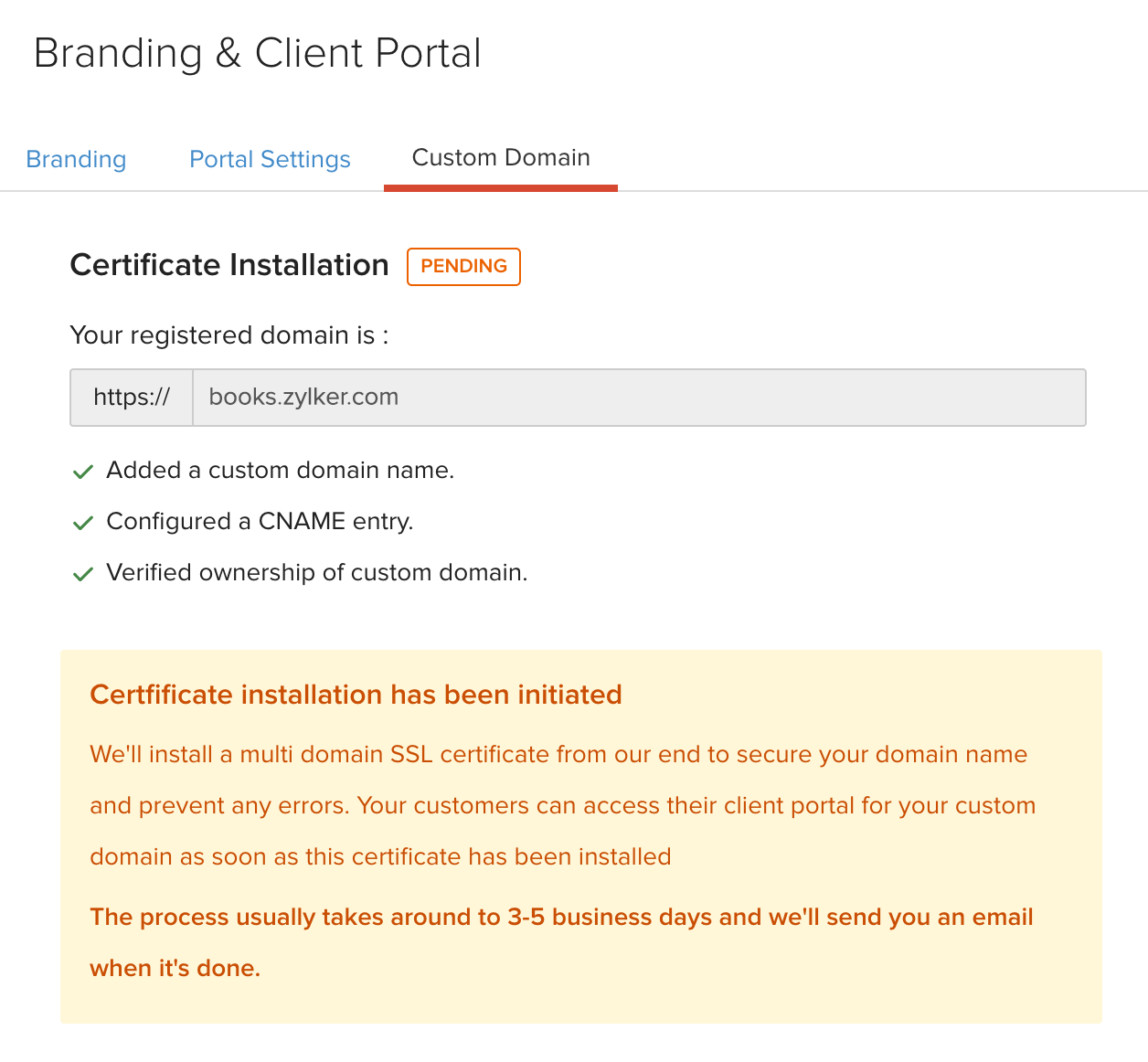The height and width of the screenshot is (1062, 1148).
Task: Click the https:// protocol prefix segment
Action: click(131, 397)
